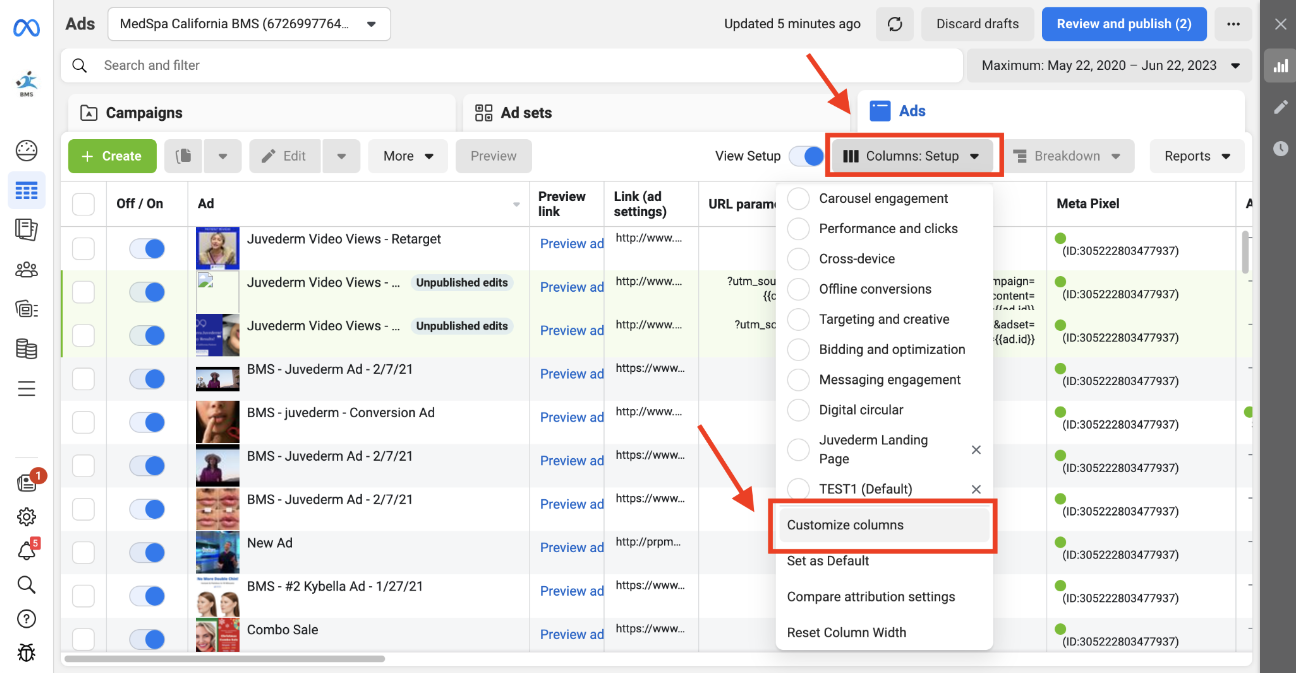
Task: Close the right side panel with X
Action: coord(1280,24)
